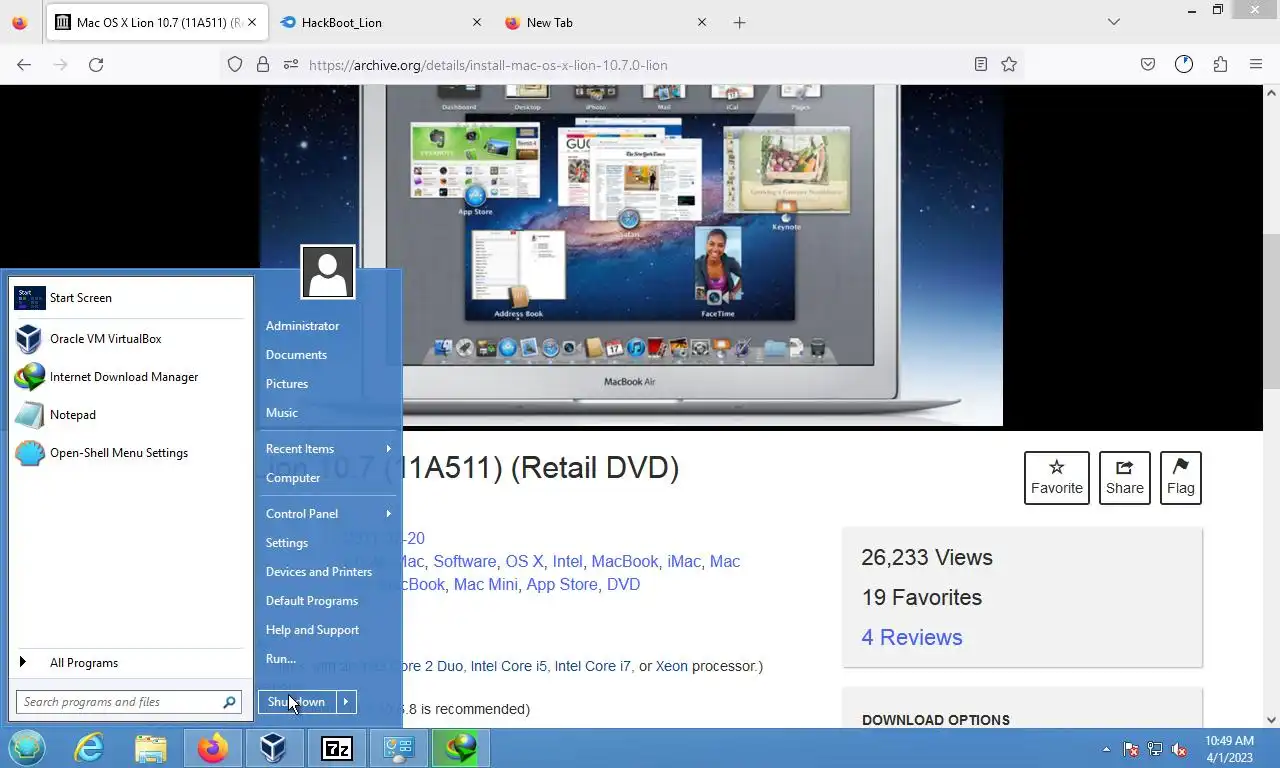Show hidden system tray icons
Screen dimensions: 1280x768
(1106, 749)
